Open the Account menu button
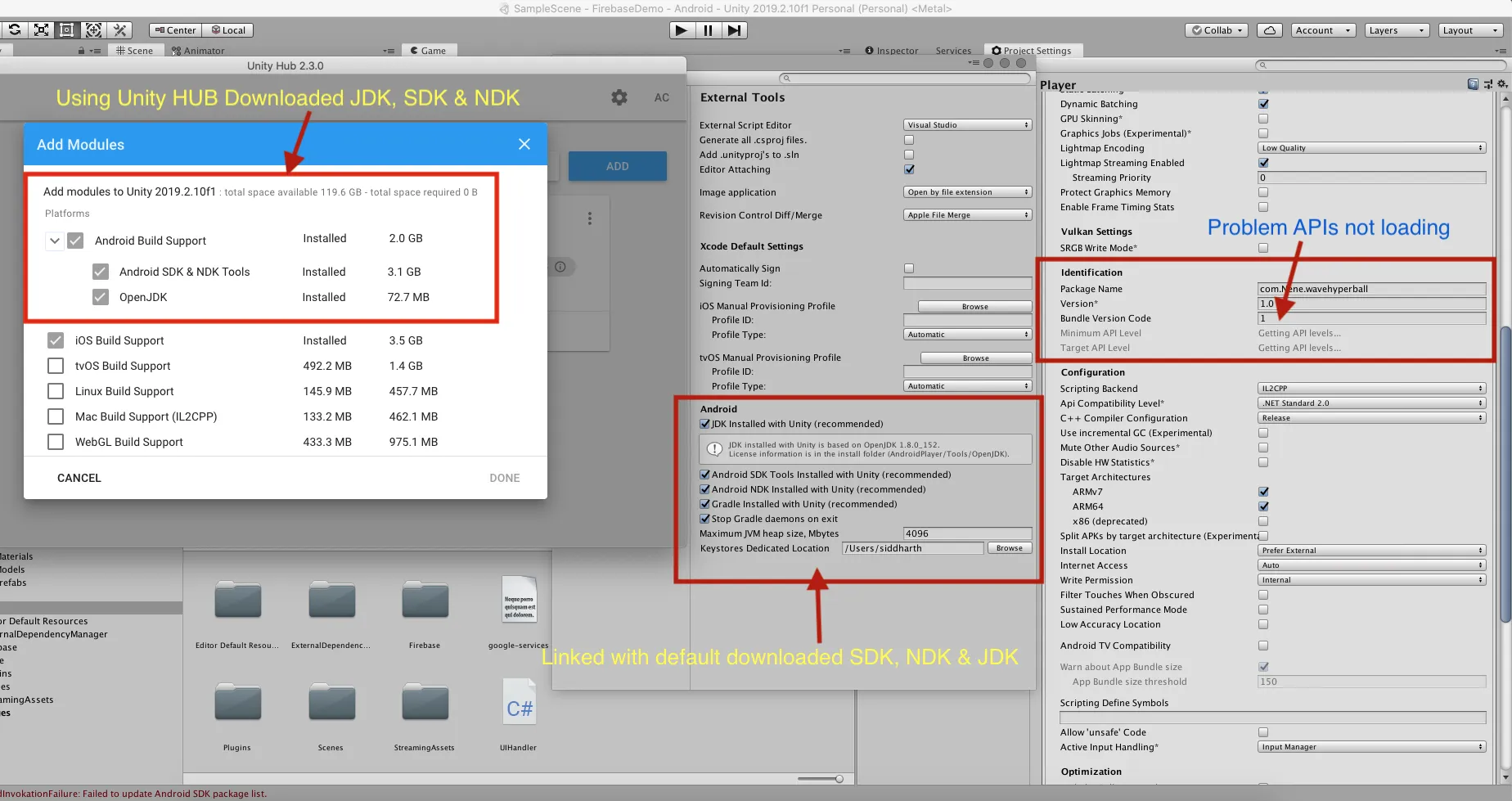The image size is (1512, 801). pos(1323,30)
